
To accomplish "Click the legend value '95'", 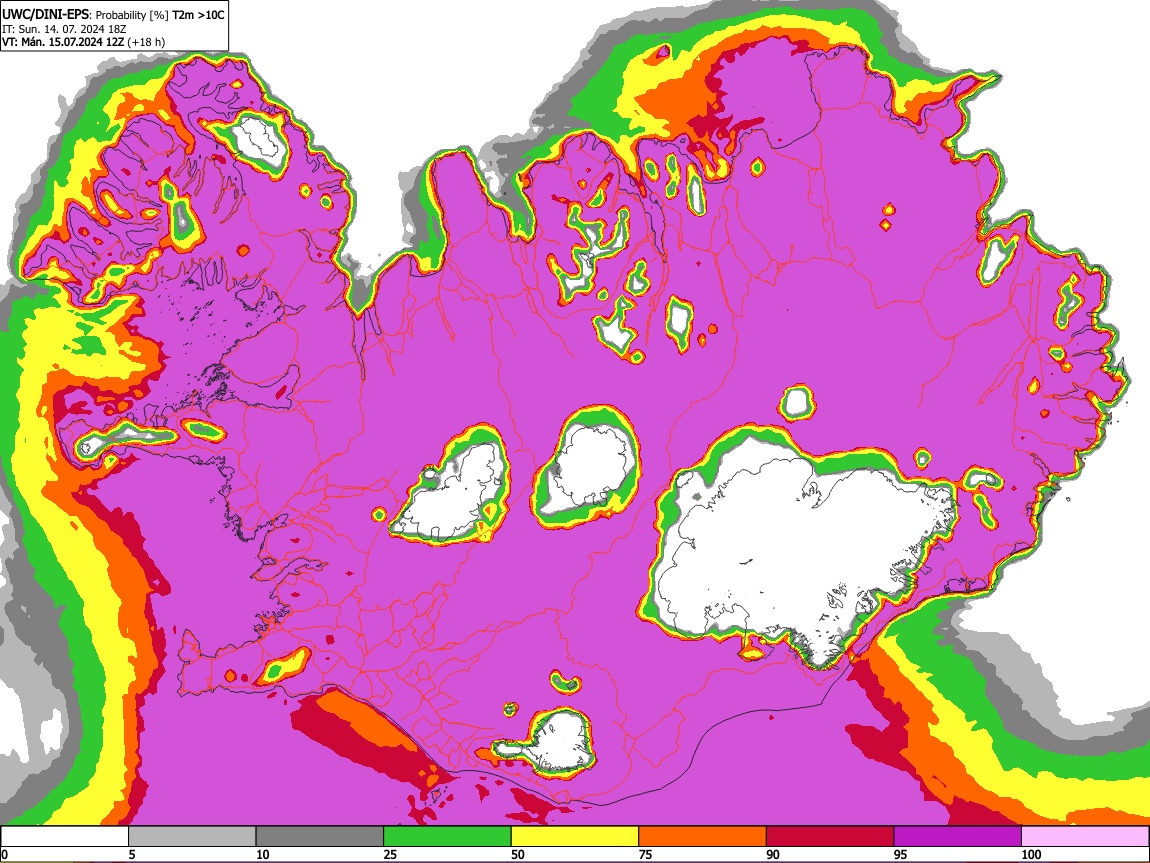I will pos(901,854).
